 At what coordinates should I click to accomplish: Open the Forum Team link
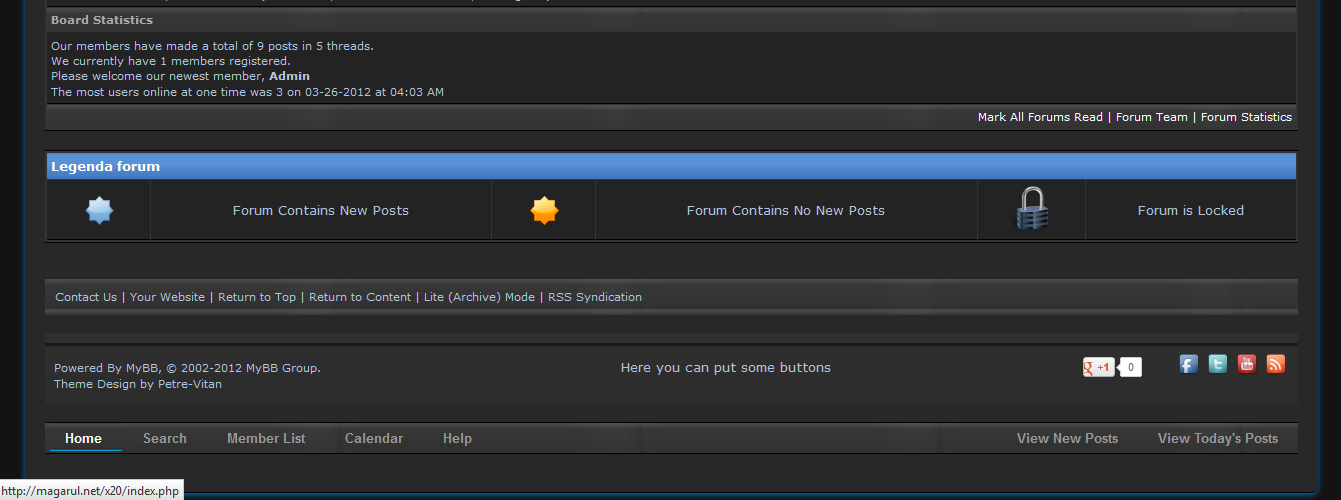tap(1151, 117)
